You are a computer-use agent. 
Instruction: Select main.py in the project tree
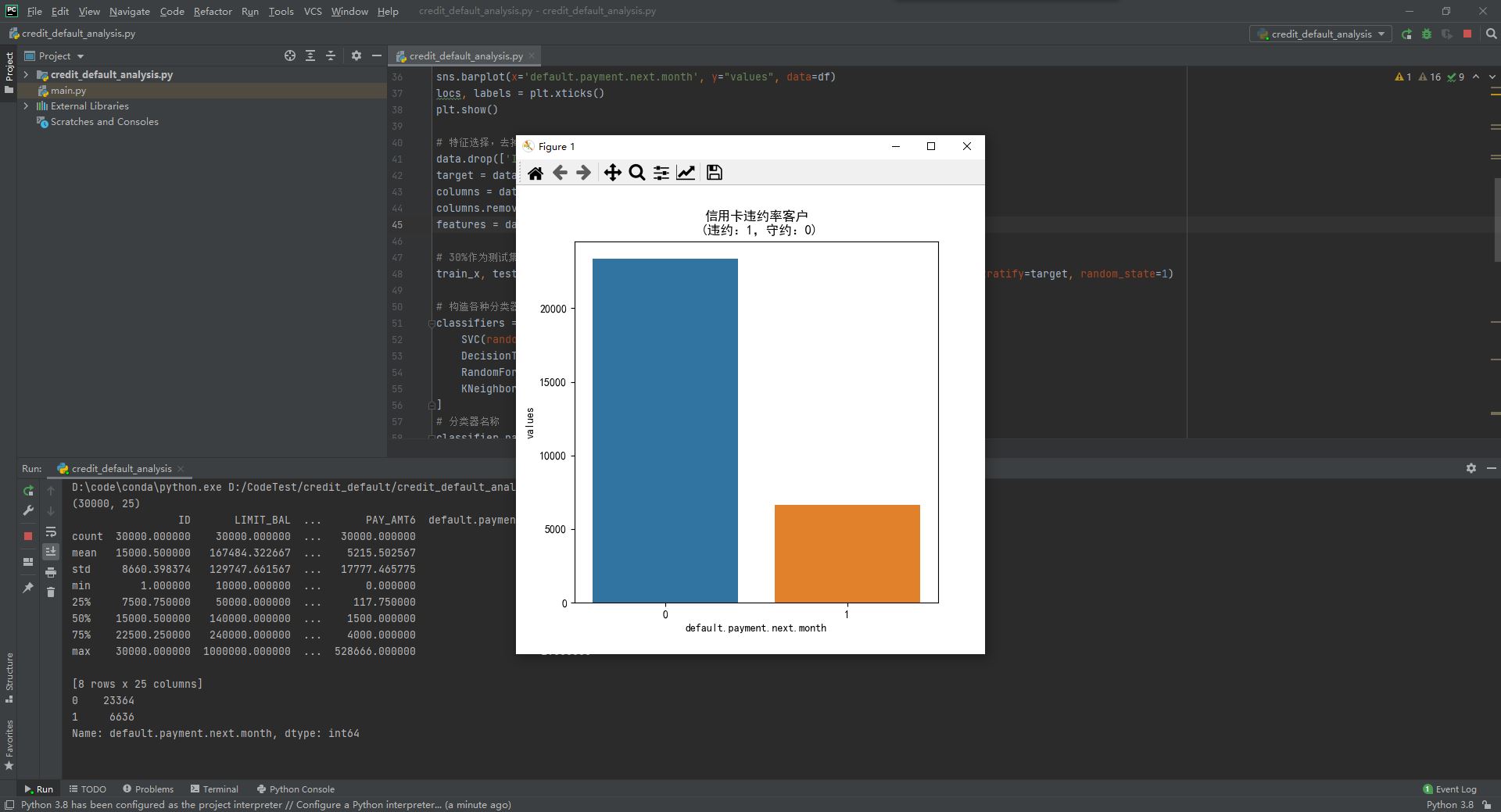tap(68, 91)
